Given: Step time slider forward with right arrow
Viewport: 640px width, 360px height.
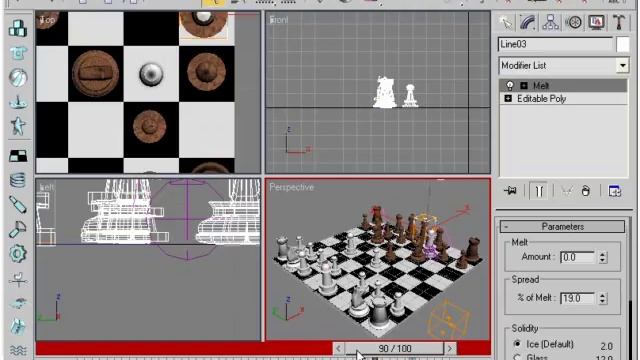Looking at the screenshot, I should pyautogui.click(x=450, y=349).
